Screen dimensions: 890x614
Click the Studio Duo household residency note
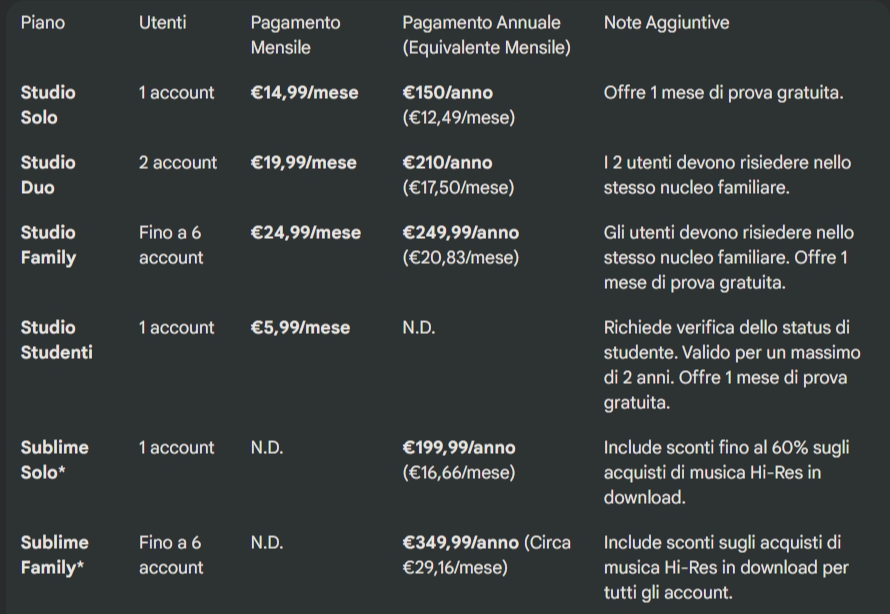[727, 174]
